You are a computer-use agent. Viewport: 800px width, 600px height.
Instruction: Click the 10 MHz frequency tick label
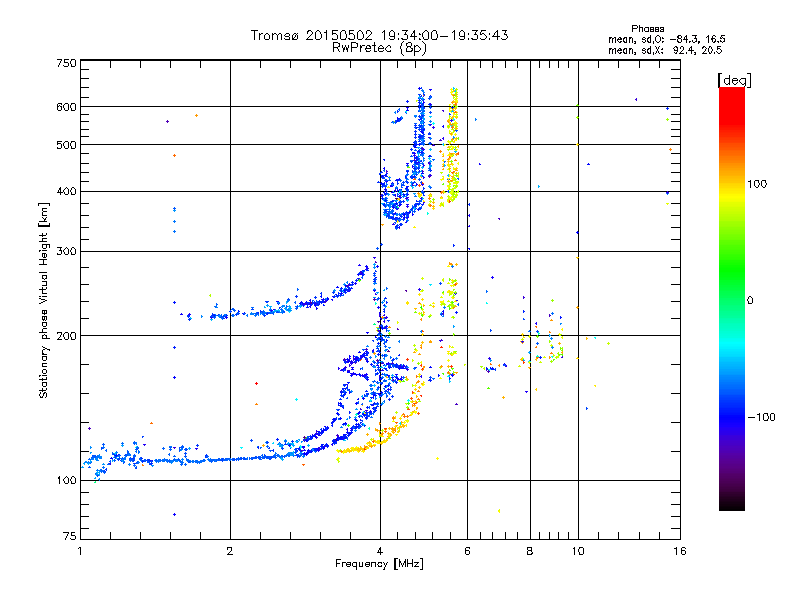578,551
